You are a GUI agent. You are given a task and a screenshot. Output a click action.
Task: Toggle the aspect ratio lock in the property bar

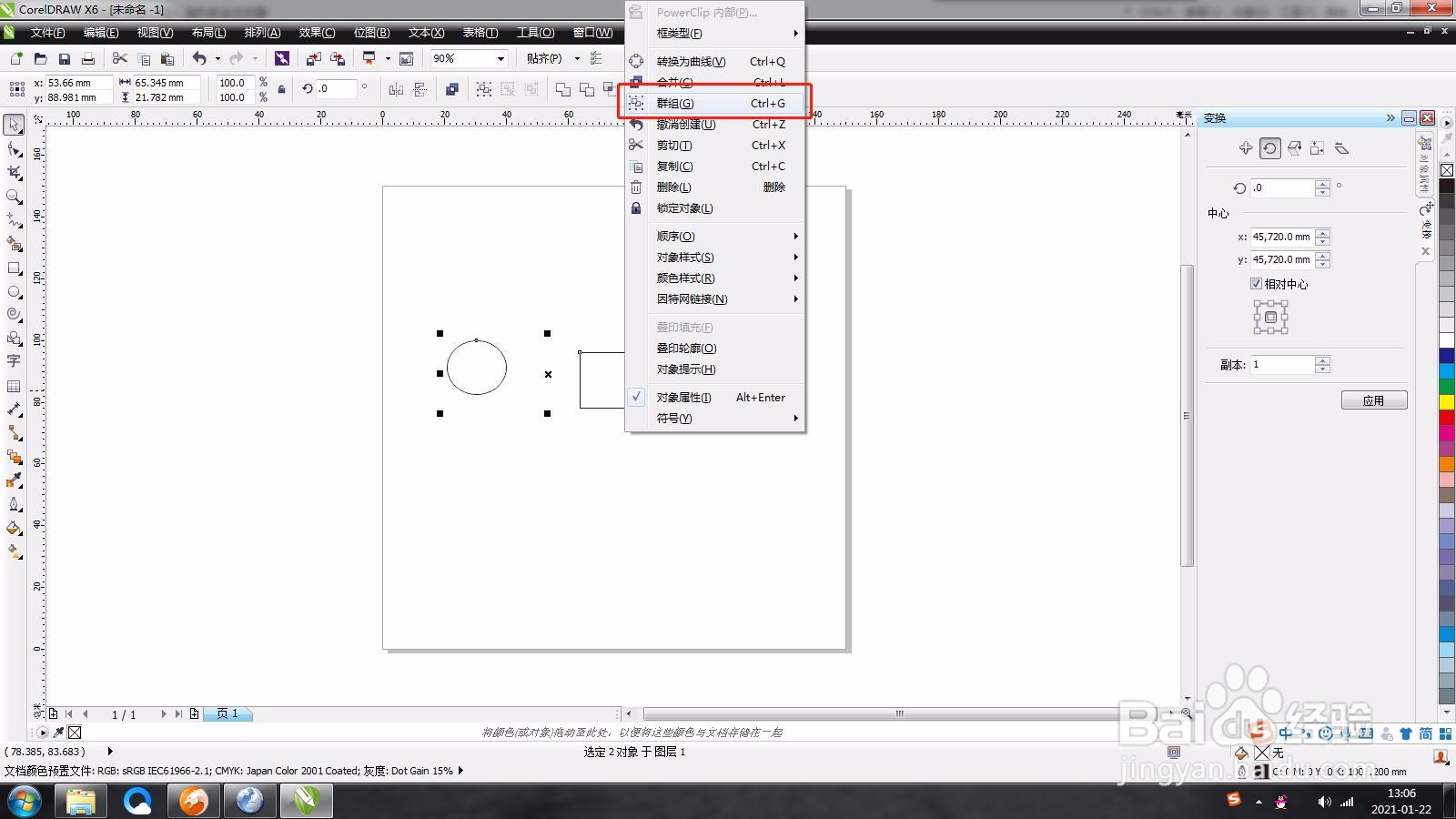[280, 88]
